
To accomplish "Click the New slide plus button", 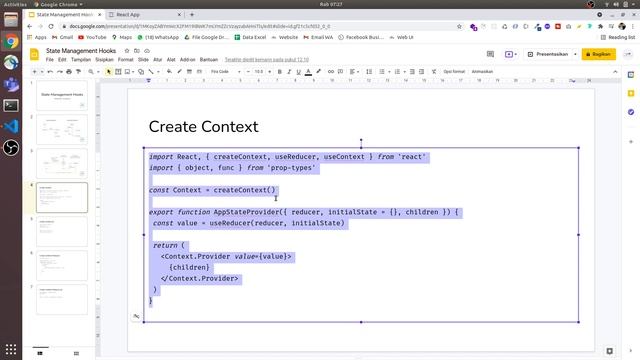I will (34, 72).
